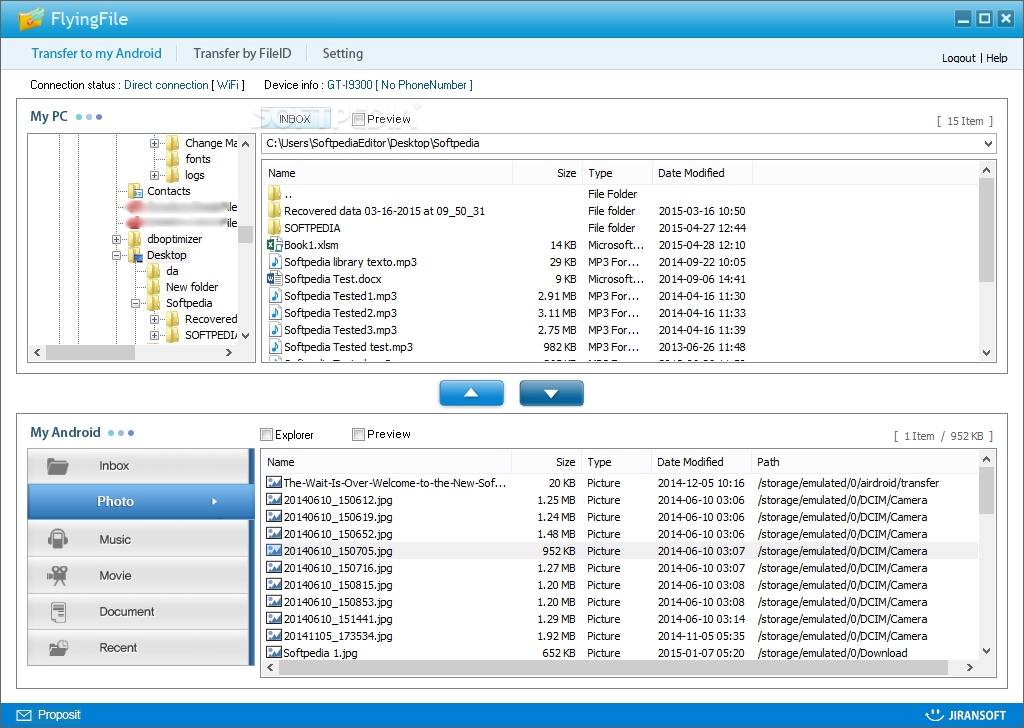Image resolution: width=1024 pixels, height=728 pixels.
Task: Select the da folder in tree
Action: (172, 271)
